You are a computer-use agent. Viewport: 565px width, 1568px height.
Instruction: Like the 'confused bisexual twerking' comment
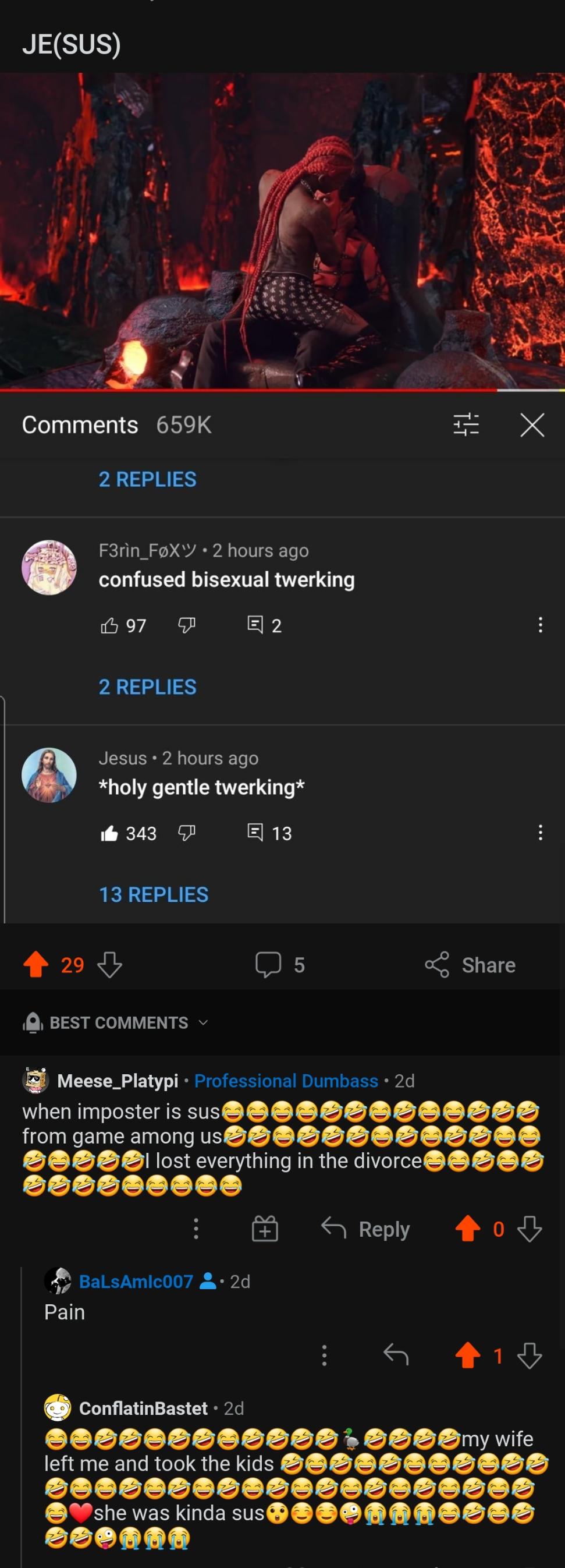(109, 625)
